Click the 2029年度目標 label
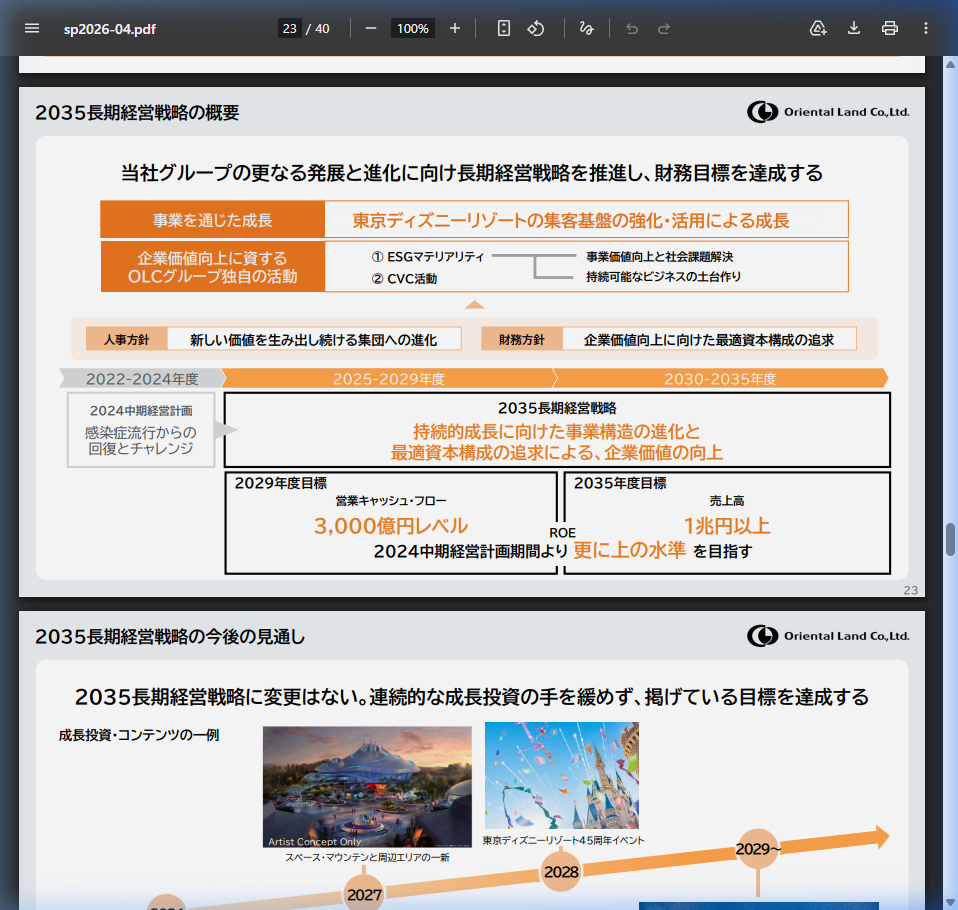958x910 pixels. (280, 483)
